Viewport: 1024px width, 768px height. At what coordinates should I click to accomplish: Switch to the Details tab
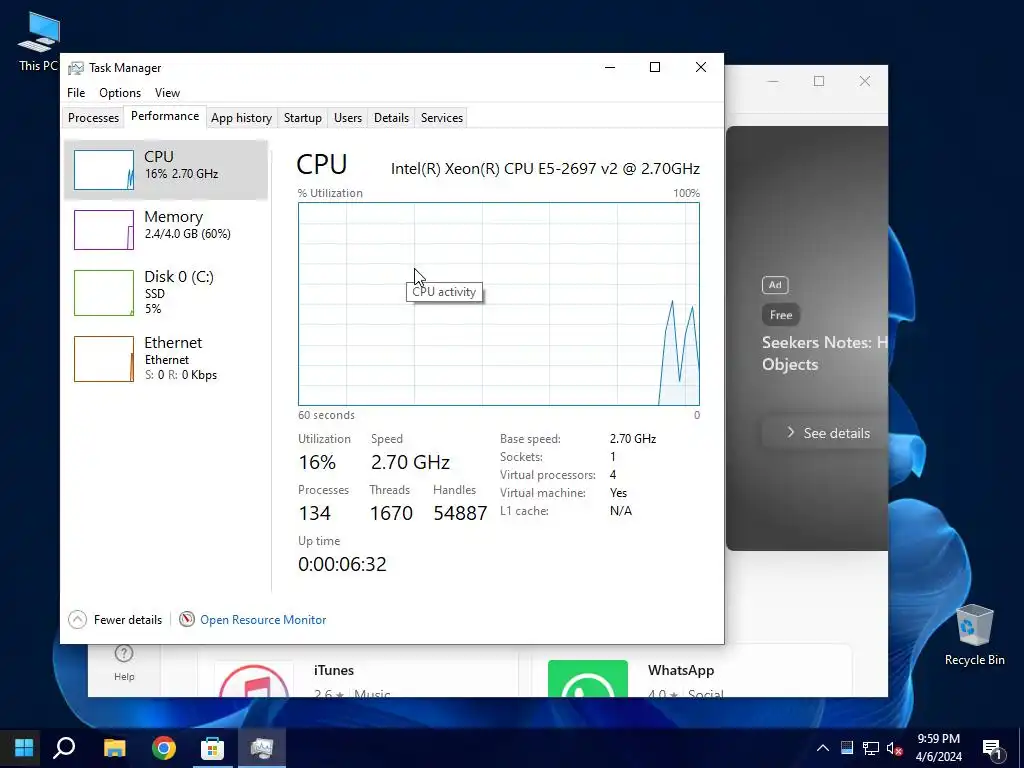(x=391, y=118)
